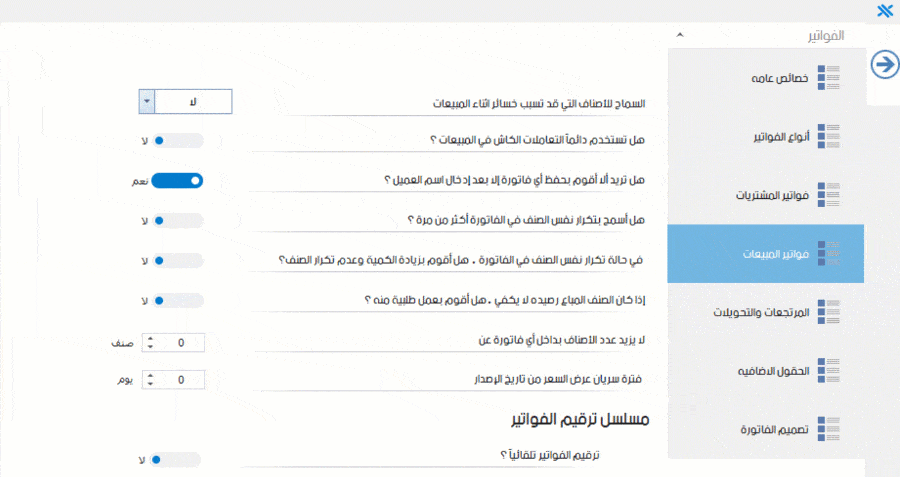Open the dropdown for السماح للاصناف خسائر
Screen dimensions: 900x477
click(x=147, y=102)
